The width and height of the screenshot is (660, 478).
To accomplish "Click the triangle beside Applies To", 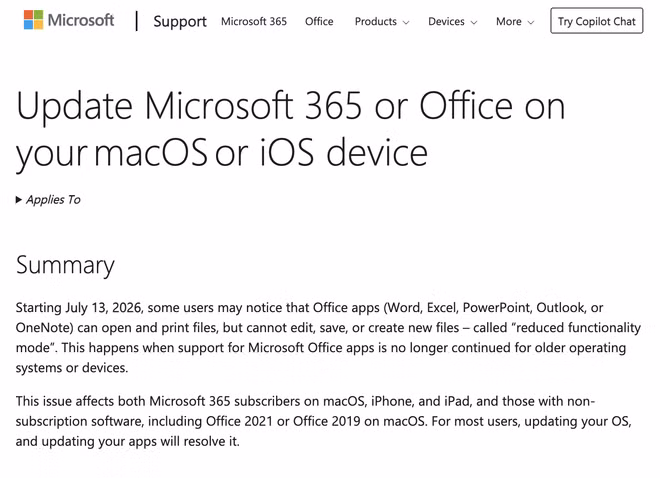I will coord(19,199).
